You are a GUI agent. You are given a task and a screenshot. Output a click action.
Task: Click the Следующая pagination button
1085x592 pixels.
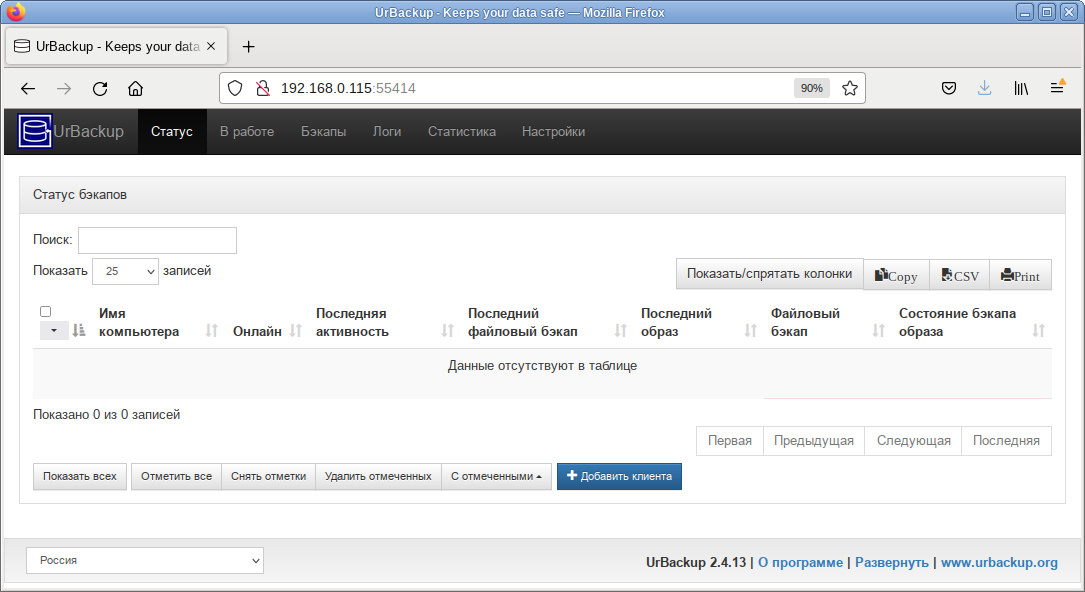click(x=913, y=441)
